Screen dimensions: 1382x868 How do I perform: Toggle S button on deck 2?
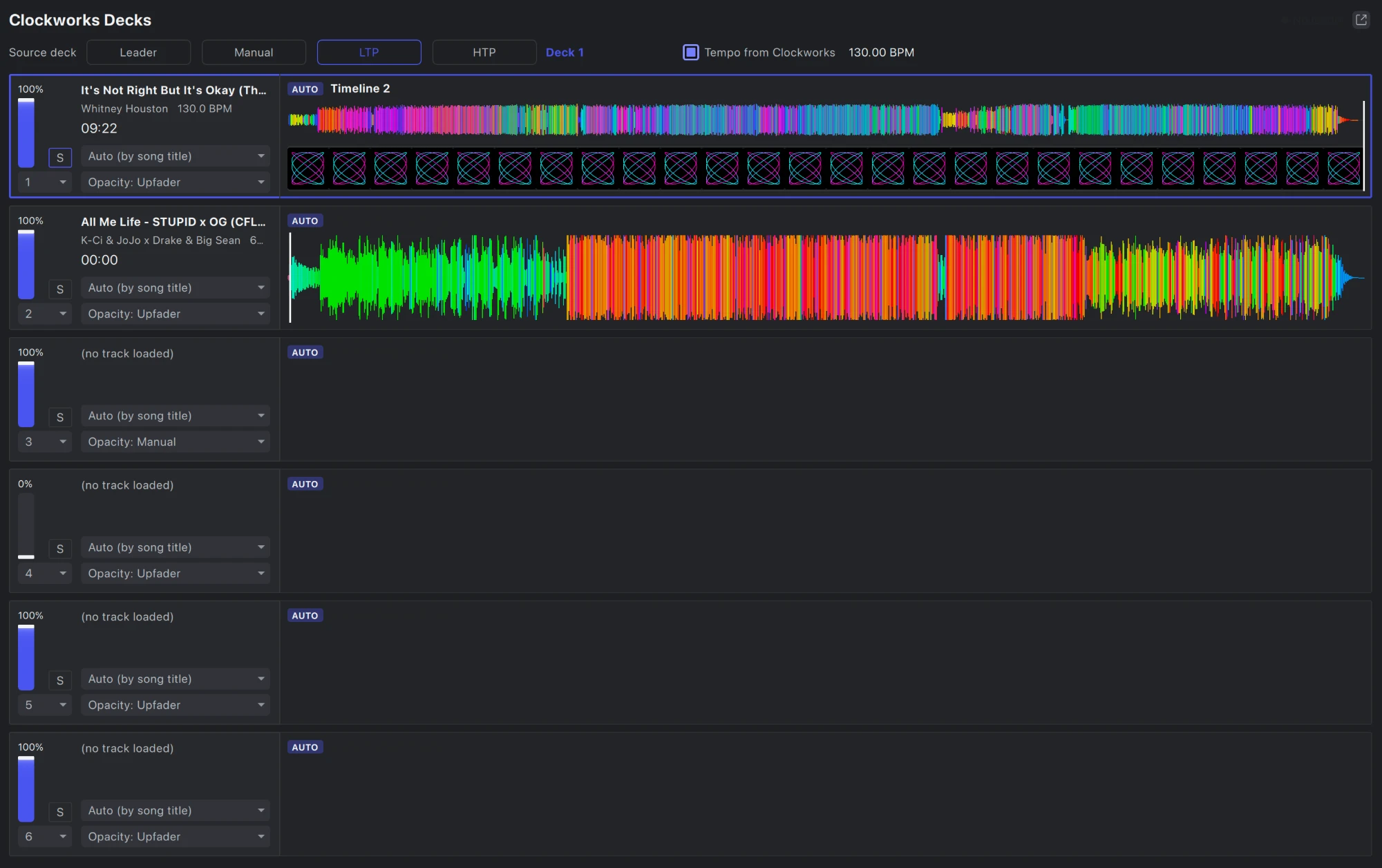tap(60, 290)
